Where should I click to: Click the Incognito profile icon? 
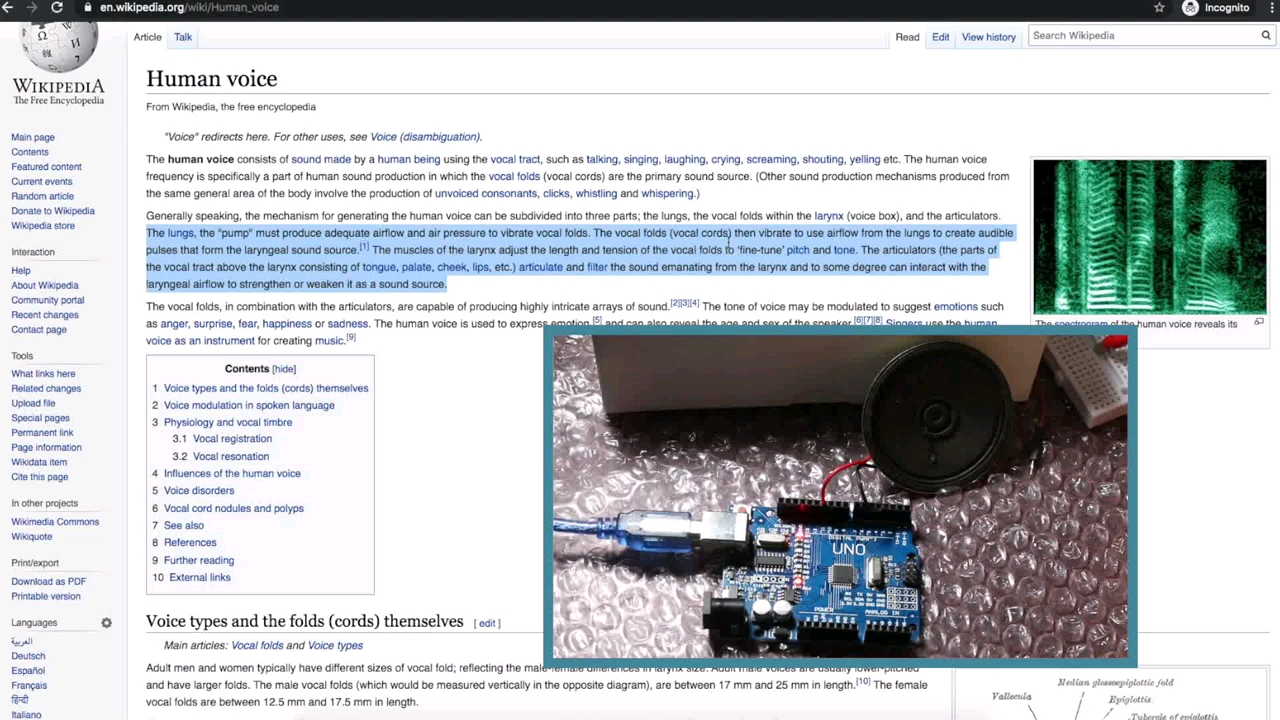1190,7
